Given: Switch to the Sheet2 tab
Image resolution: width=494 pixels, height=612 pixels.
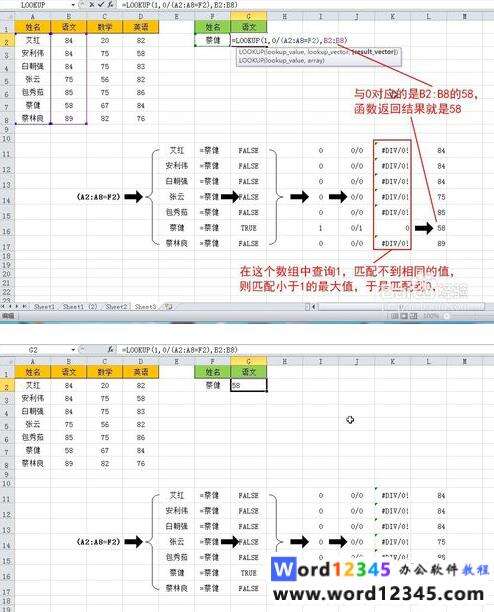Looking at the screenshot, I should [116, 307].
